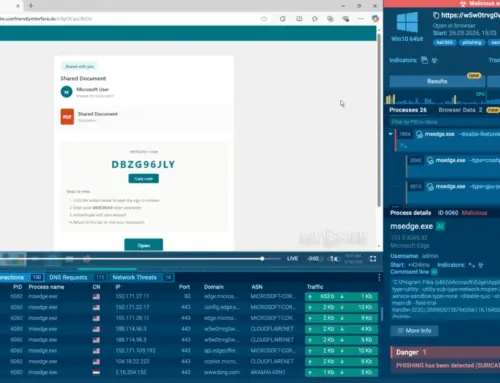This screenshot has width=500, height=383.
Task: Click the first blue tag before phishing
Action: [445, 42]
